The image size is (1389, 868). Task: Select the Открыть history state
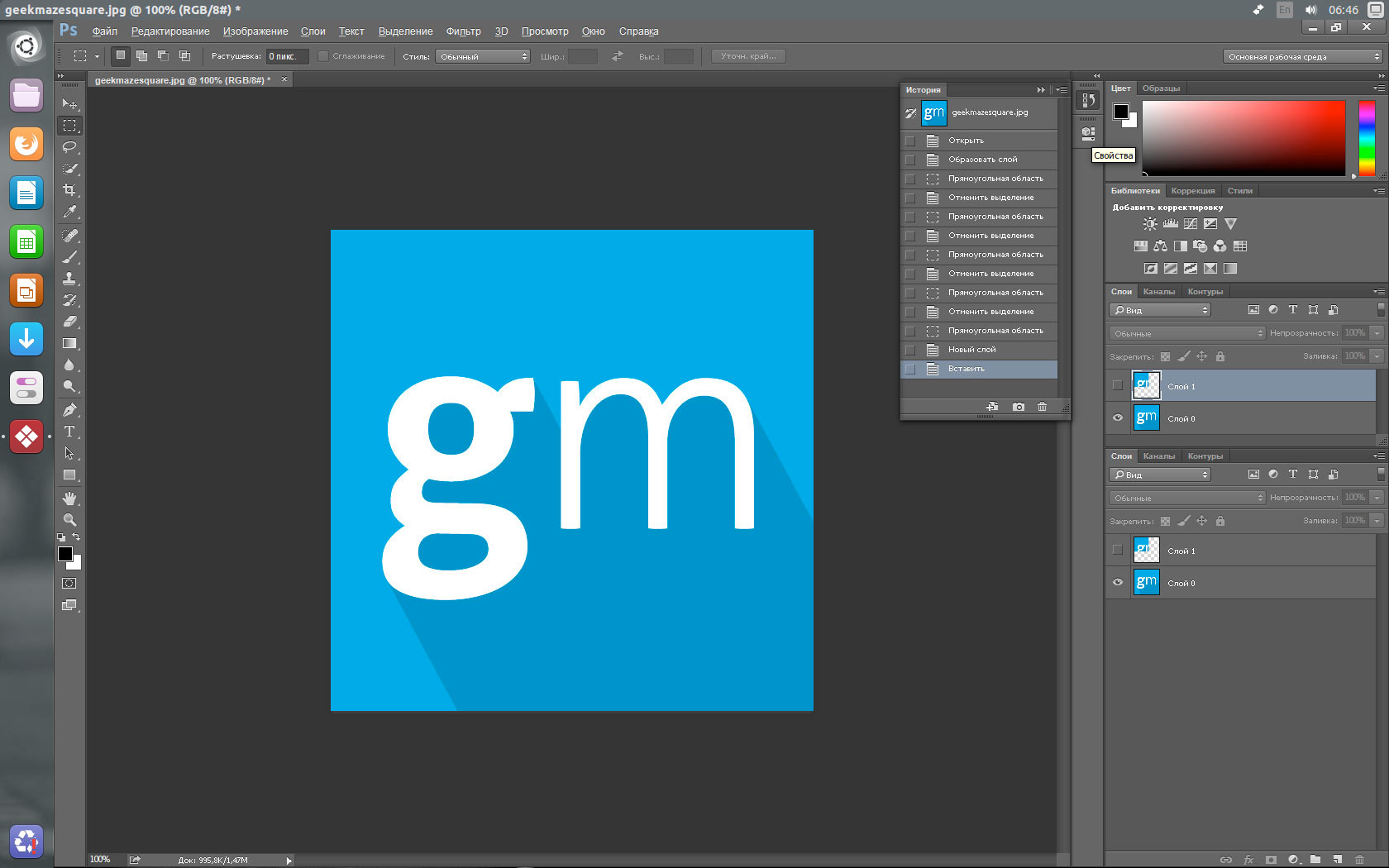click(979, 141)
